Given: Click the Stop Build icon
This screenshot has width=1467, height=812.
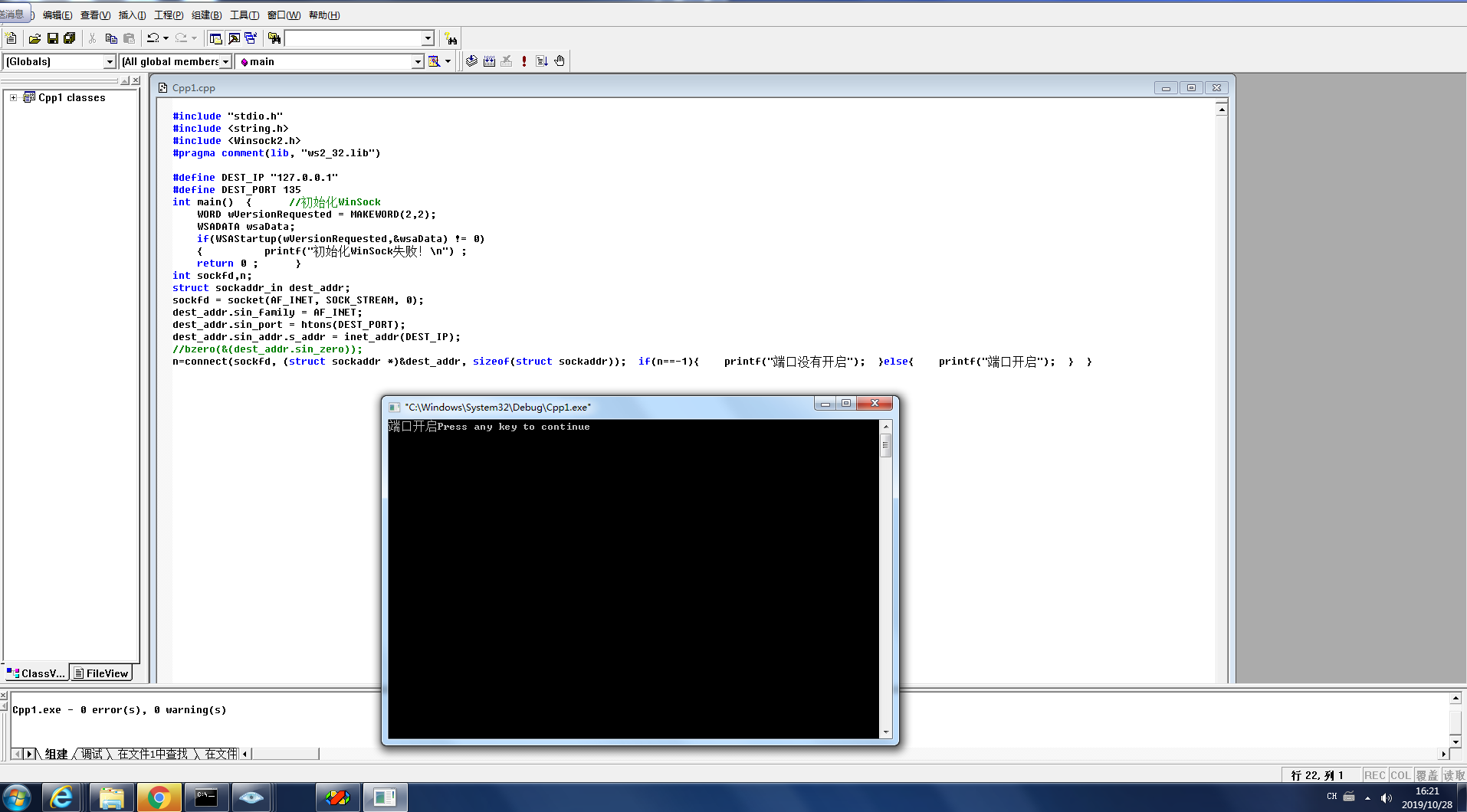Looking at the screenshot, I should click(507, 61).
